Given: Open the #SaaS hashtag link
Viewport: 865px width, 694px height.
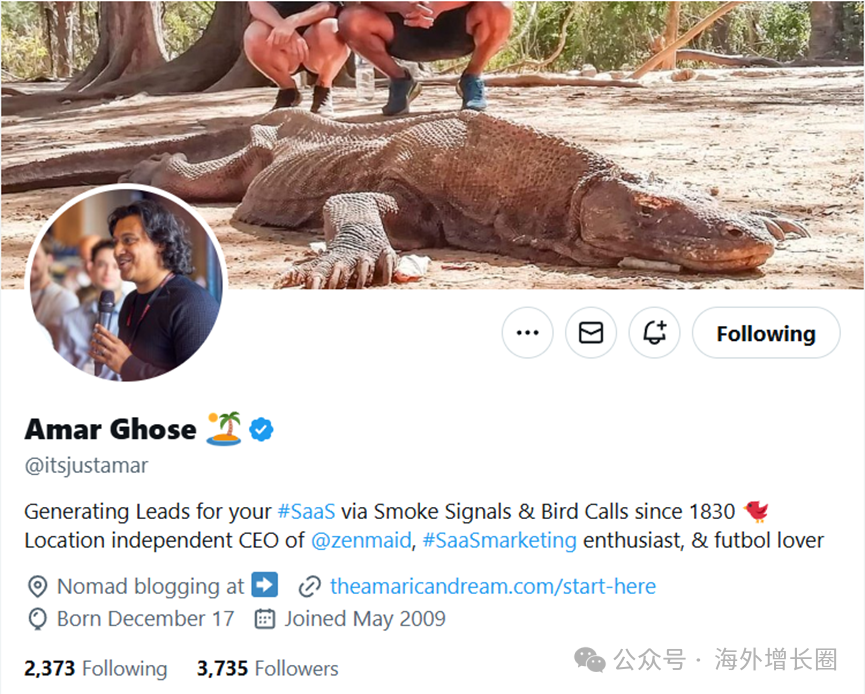Looking at the screenshot, I should 305,511.
